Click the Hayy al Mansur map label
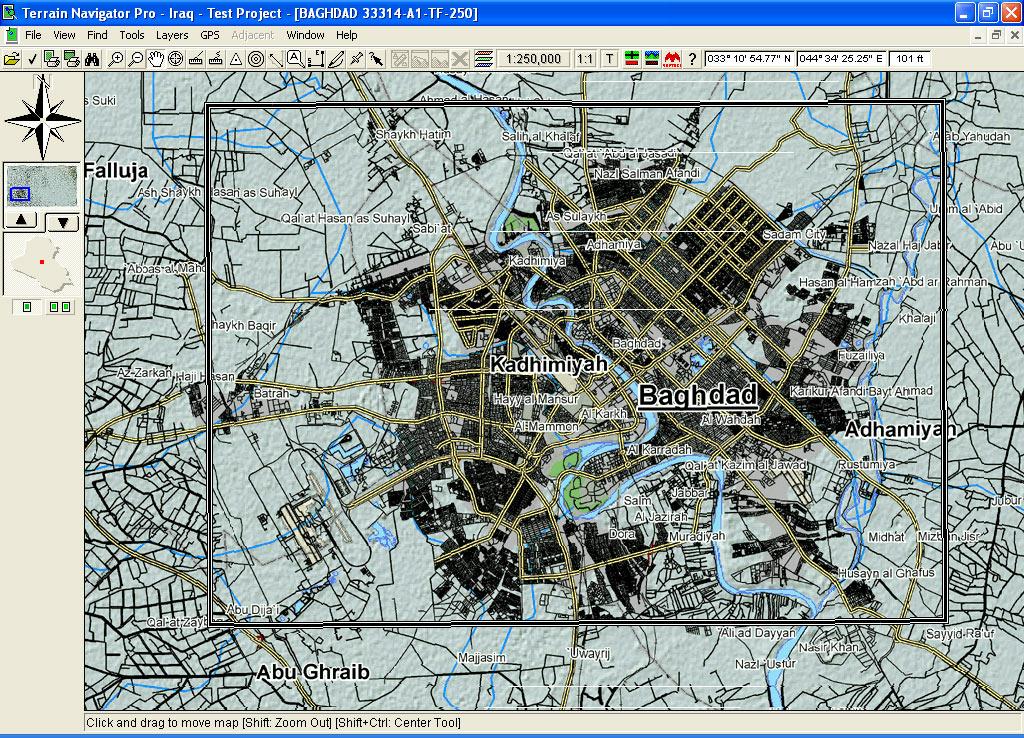Viewport: 1024px width, 738px height. pos(536,399)
